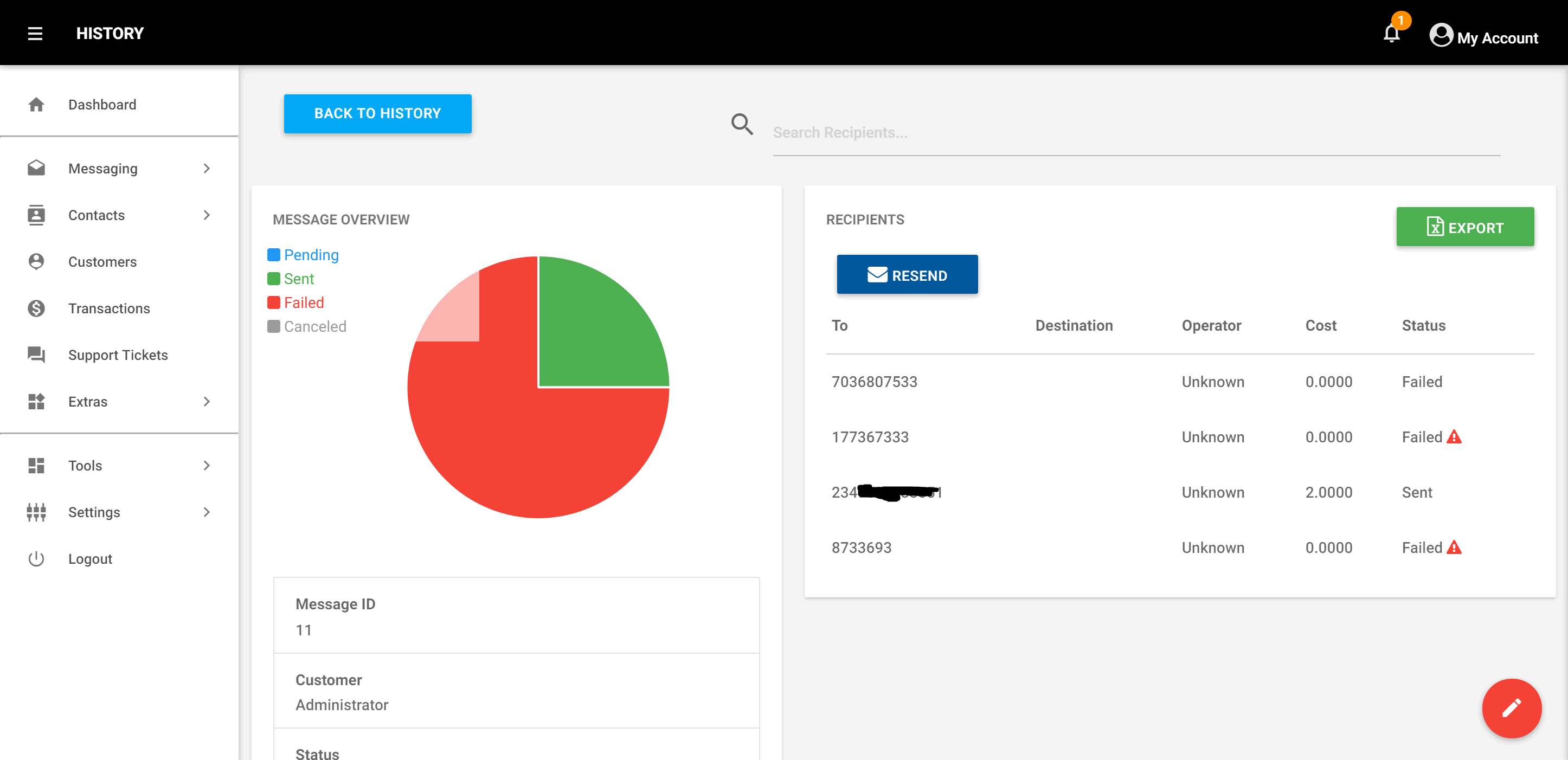Click the Sent status cell
The image size is (1568, 760).
tap(1417, 492)
